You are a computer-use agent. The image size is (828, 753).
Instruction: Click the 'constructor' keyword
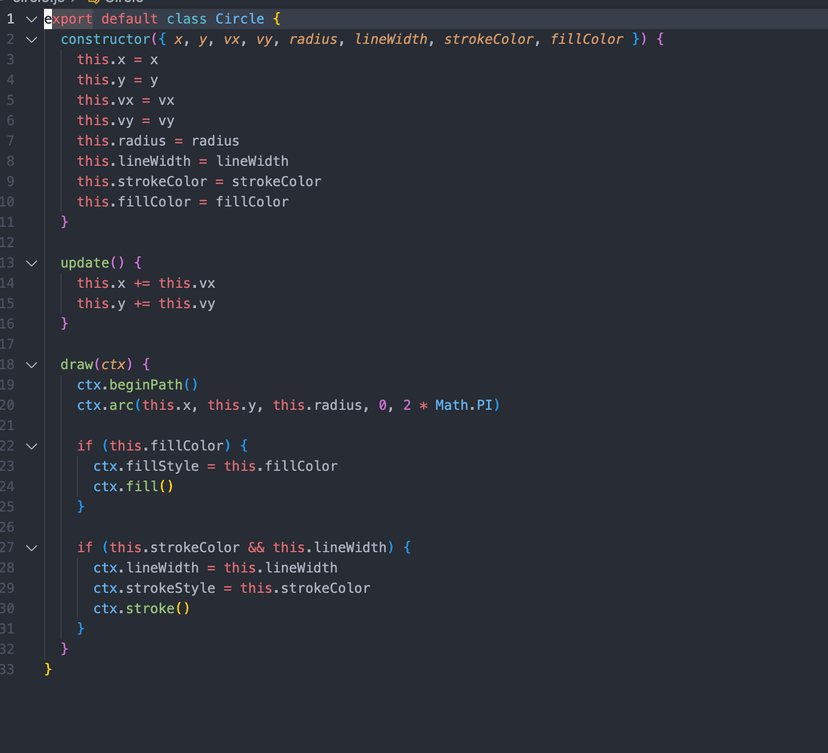click(105, 39)
